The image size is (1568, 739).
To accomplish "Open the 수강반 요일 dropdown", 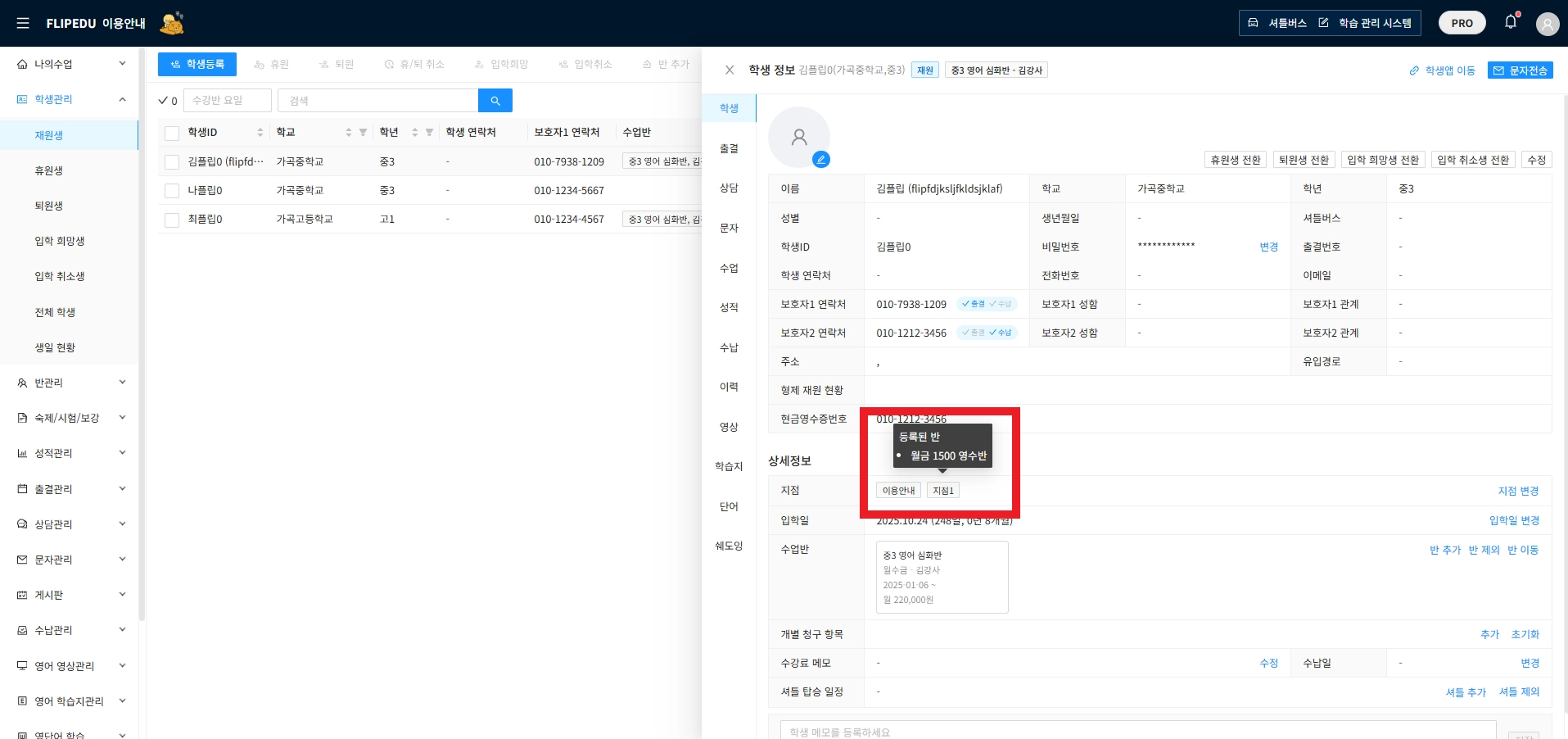I will pos(228,101).
